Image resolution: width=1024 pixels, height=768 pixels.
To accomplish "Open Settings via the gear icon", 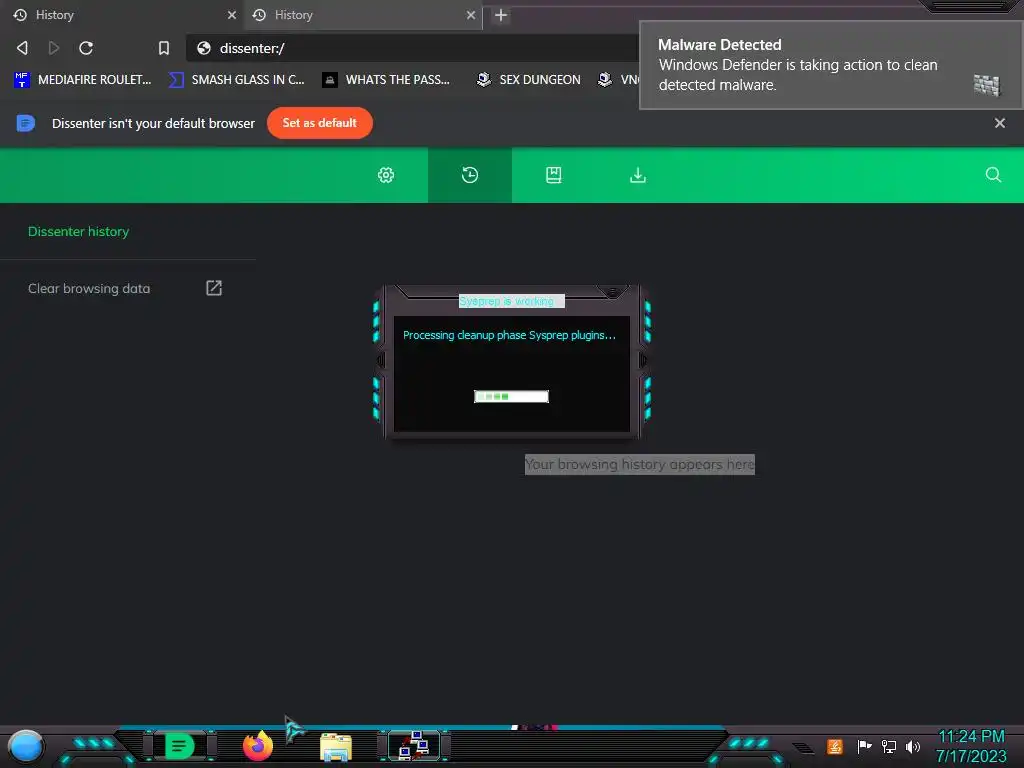I will coord(386,175).
